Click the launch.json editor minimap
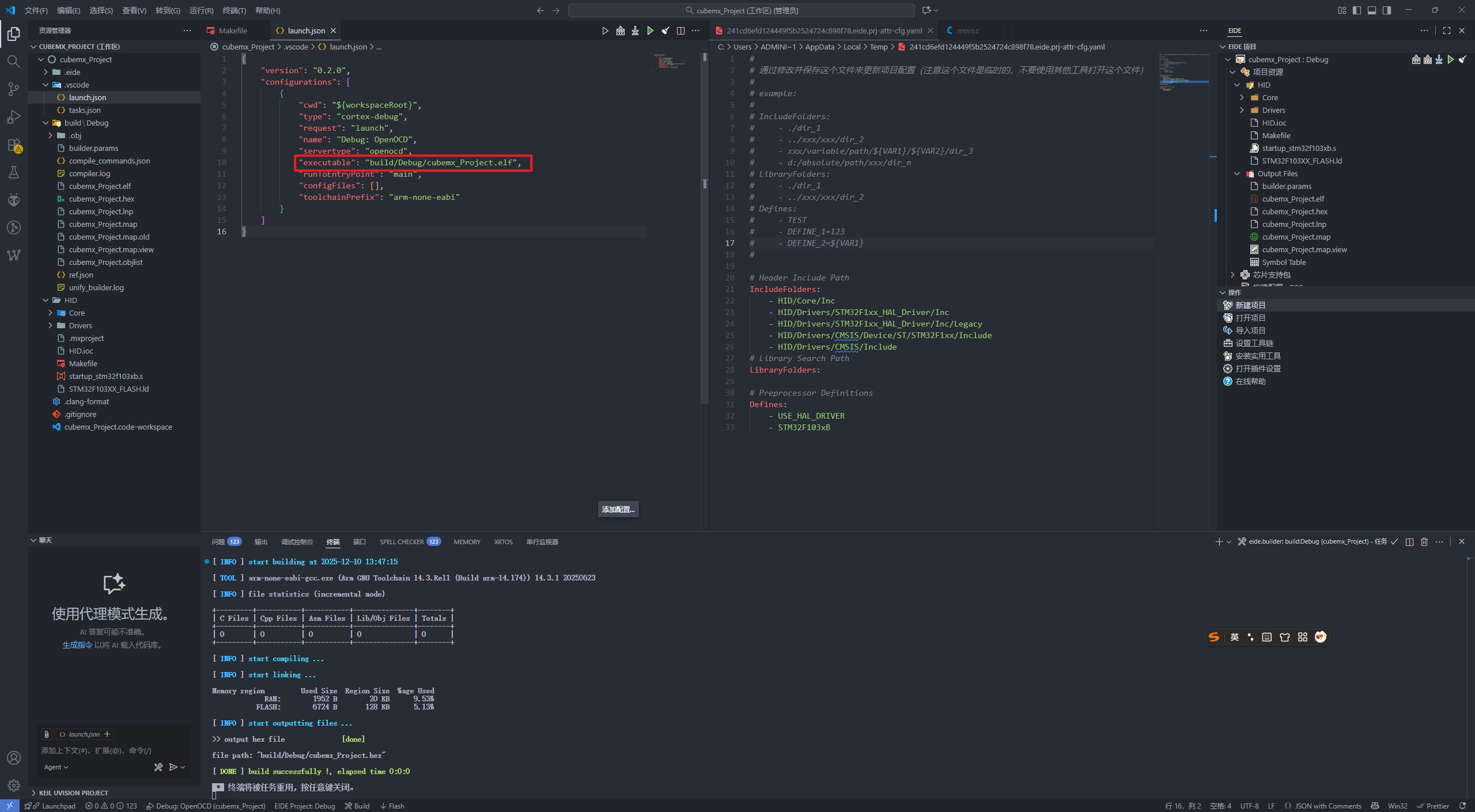The width and height of the screenshot is (1475, 812). pos(668,62)
